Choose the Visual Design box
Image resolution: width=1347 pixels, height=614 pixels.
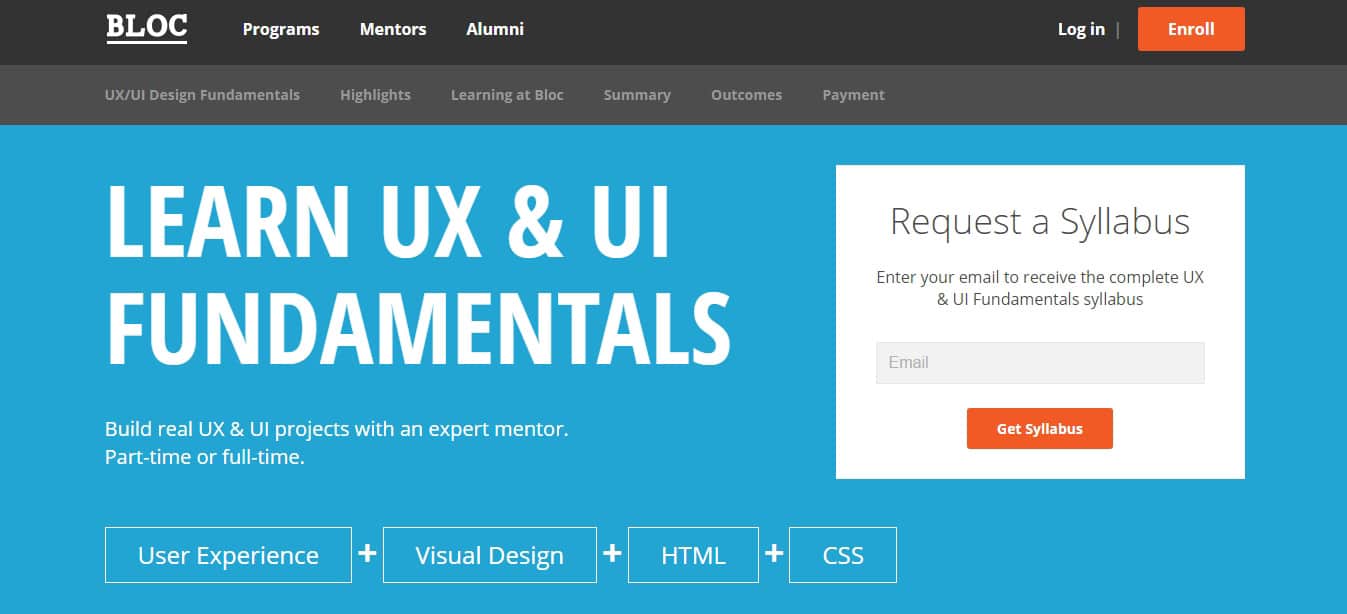(x=489, y=555)
